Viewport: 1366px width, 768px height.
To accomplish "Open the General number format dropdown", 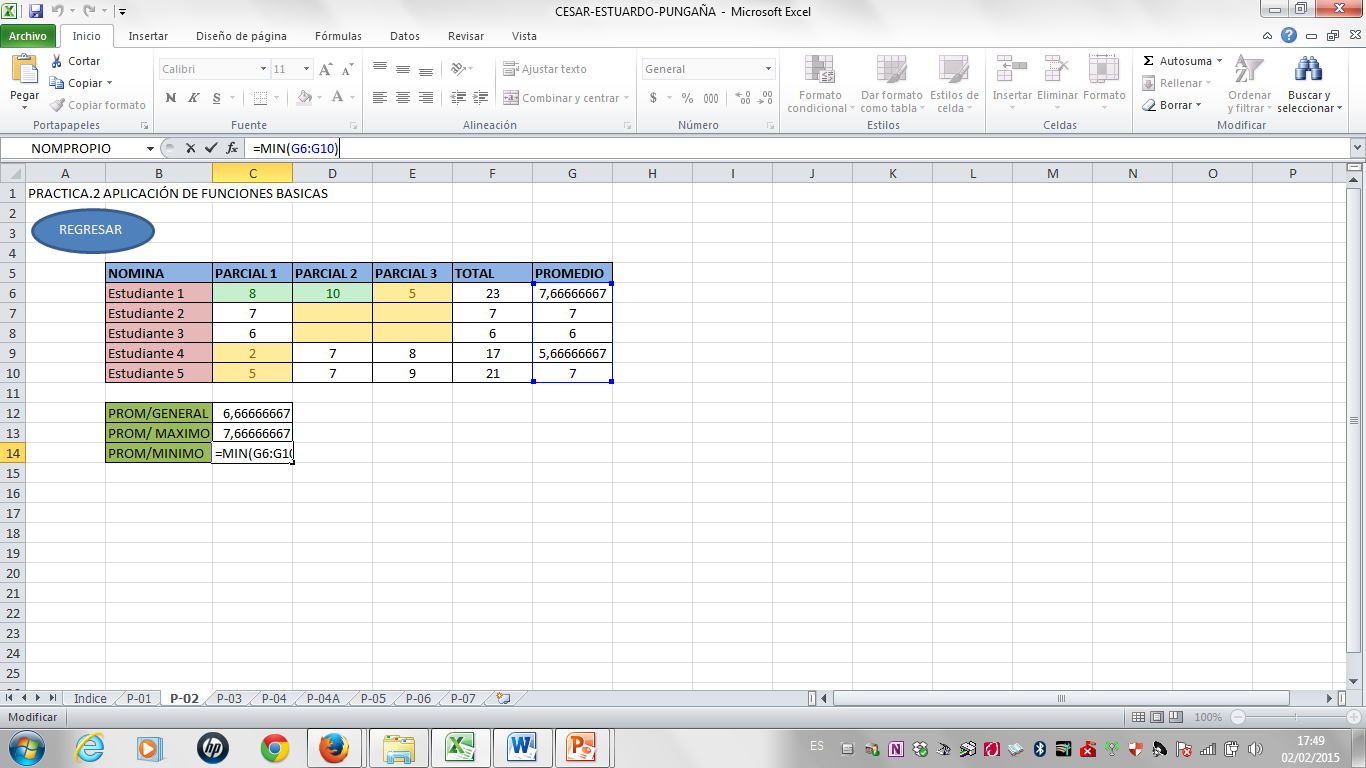I will pyautogui.click(x=770, y=68).
